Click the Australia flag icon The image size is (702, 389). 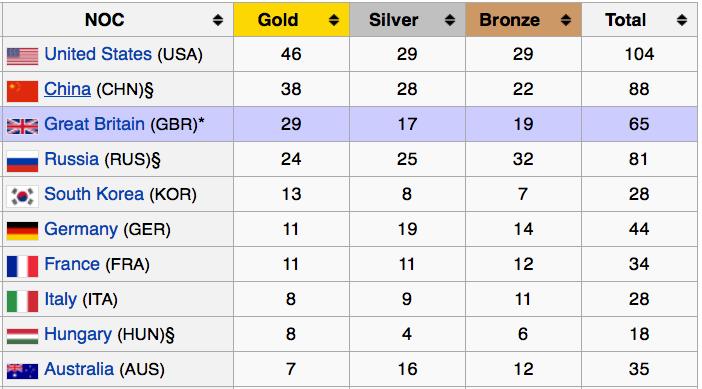click(x=22, y=371)
